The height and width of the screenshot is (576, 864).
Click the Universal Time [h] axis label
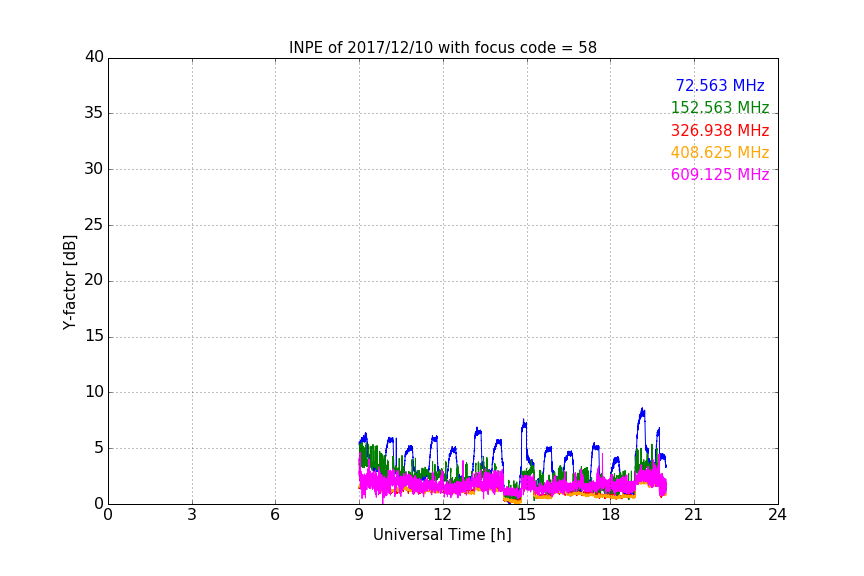pyautogui.click(x=442, y=534)
